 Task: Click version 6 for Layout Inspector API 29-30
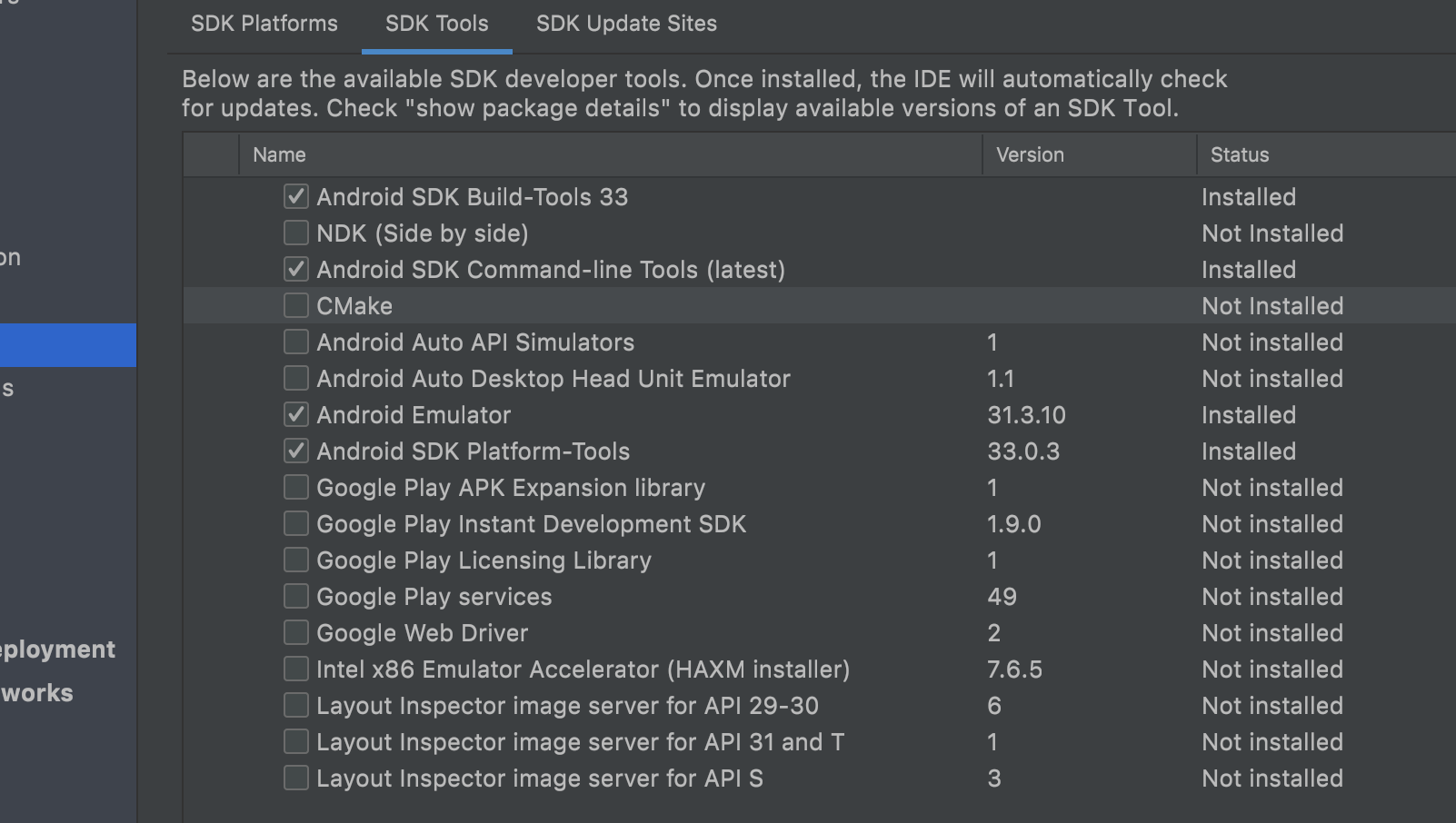pyautogui.click(x=994, y=706)
